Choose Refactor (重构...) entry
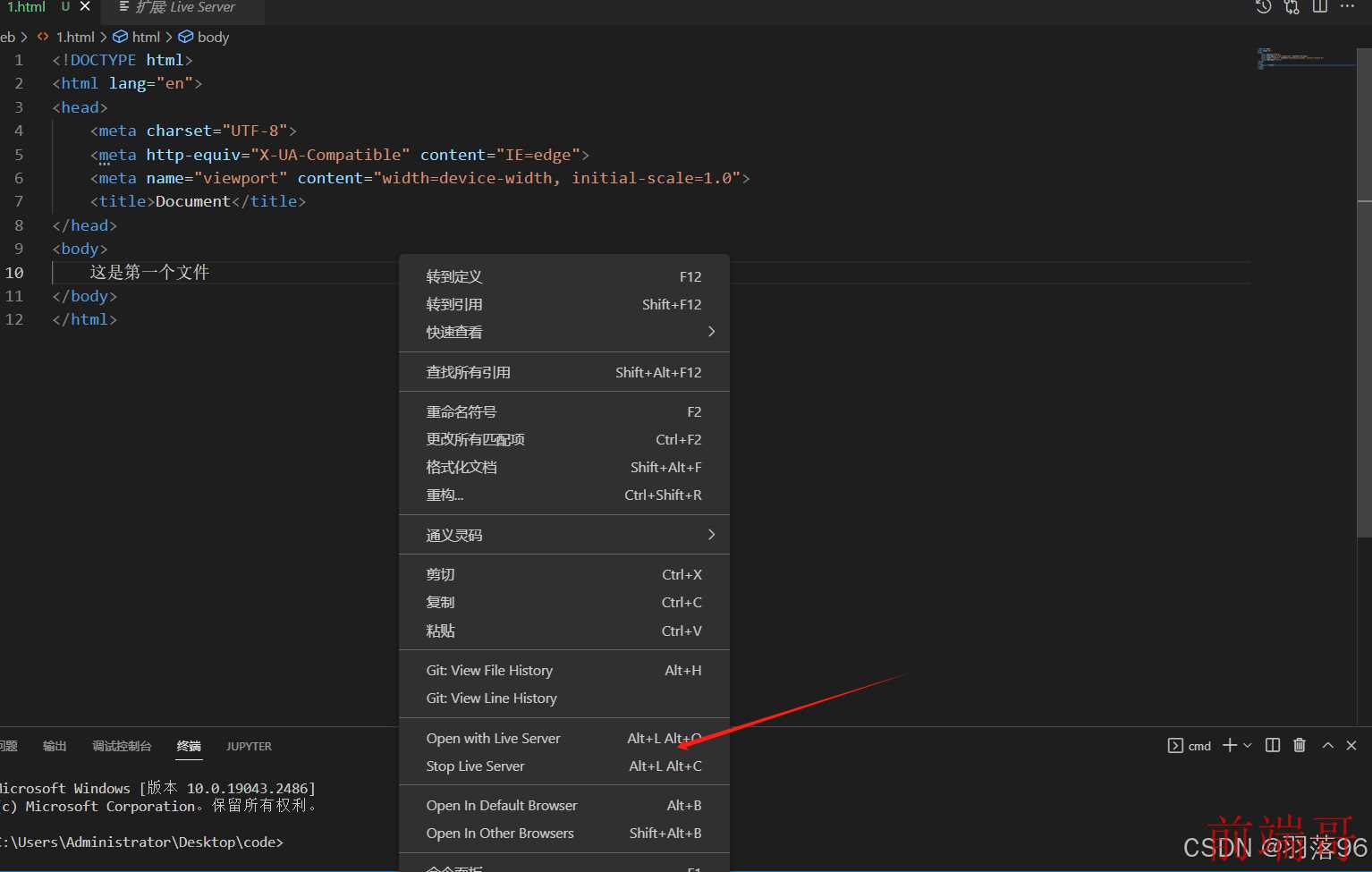The height and width of the screenshot is (872, 1372). click(564, 495)
